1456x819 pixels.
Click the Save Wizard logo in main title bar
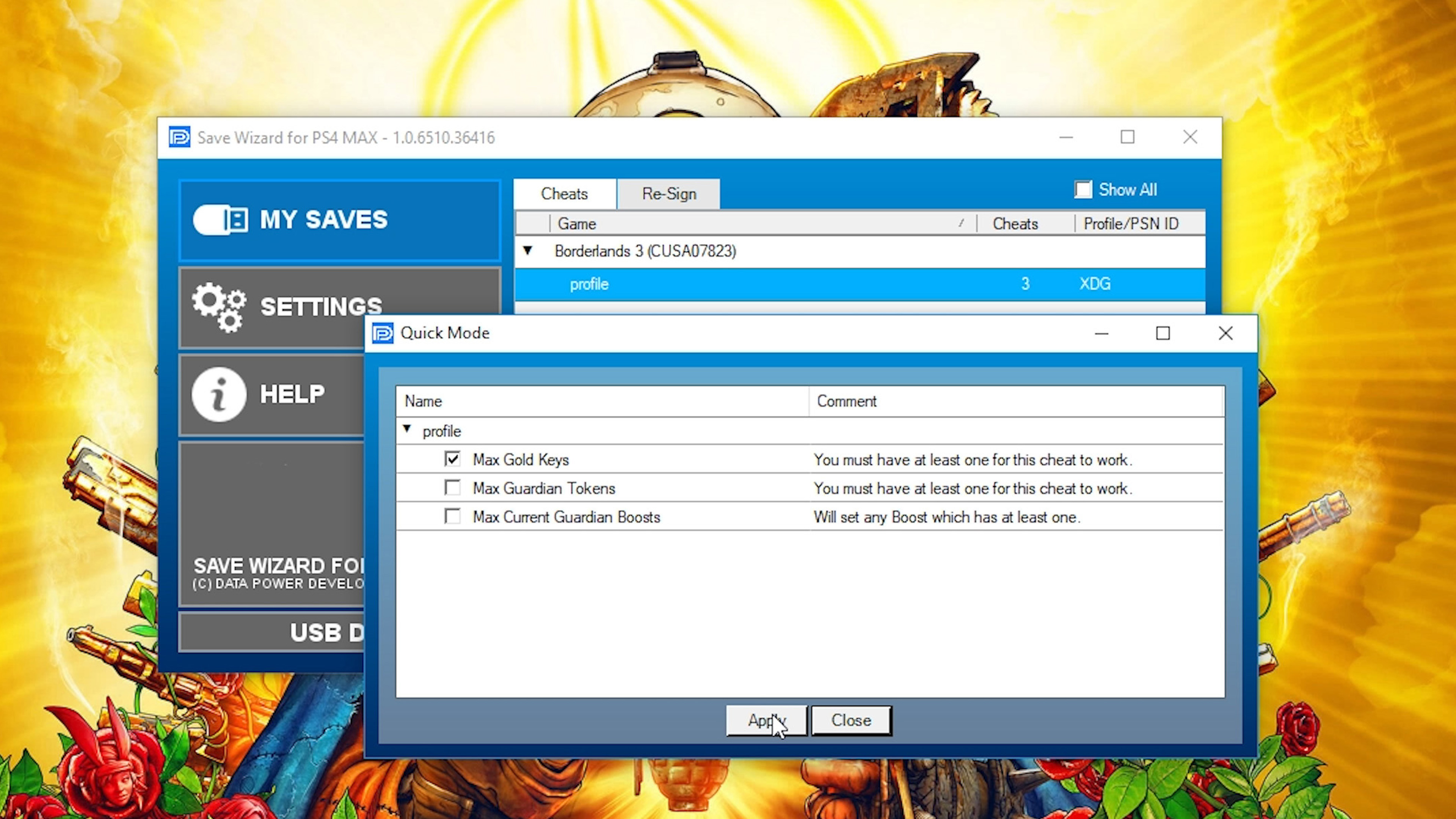tap(180, 137)
